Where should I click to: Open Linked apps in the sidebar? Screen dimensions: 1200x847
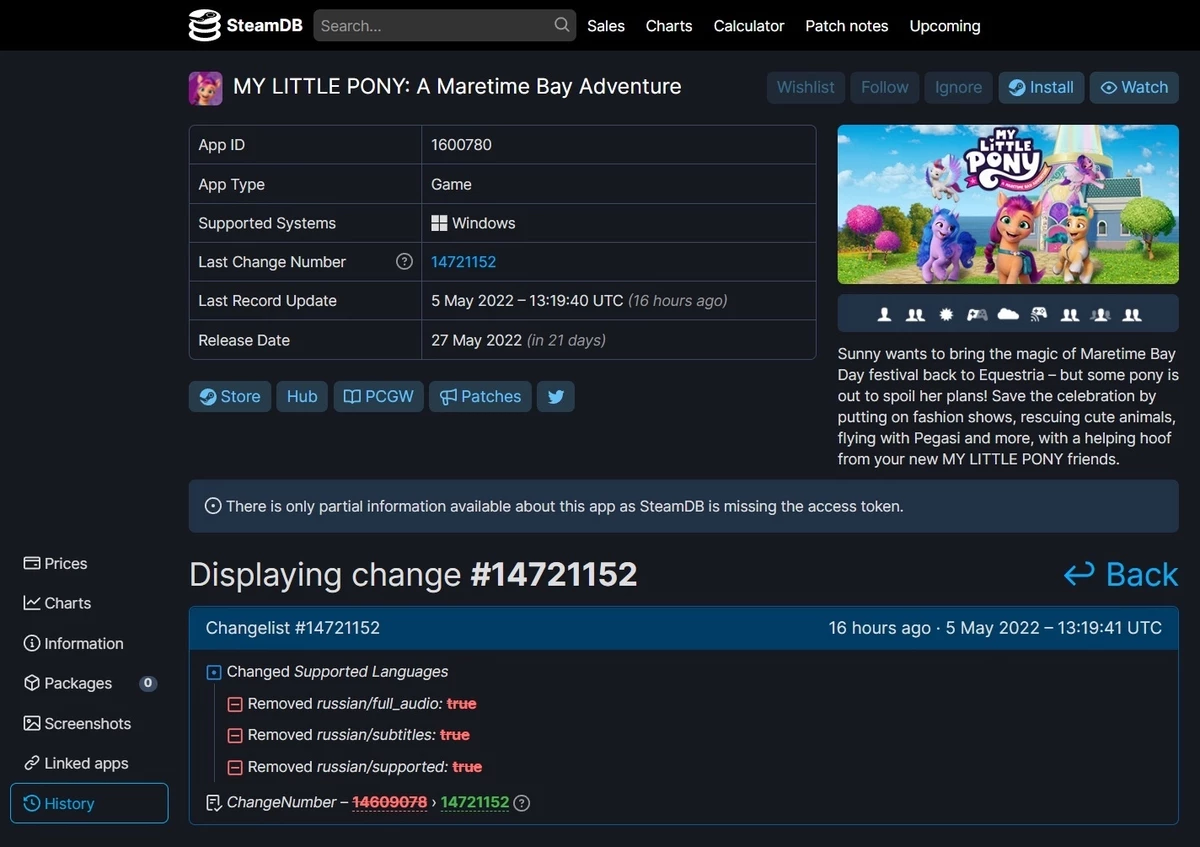click(x=77, y=763)
